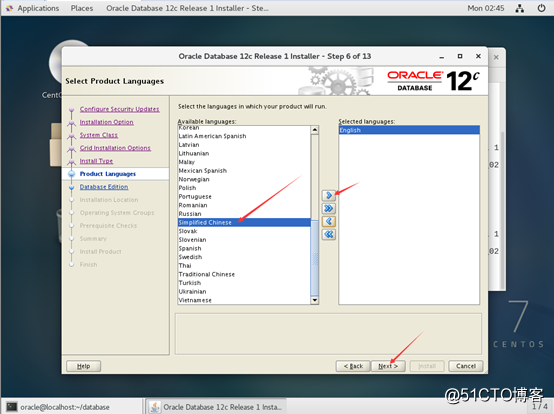
Task: Click the Next button
Action: 388,366
